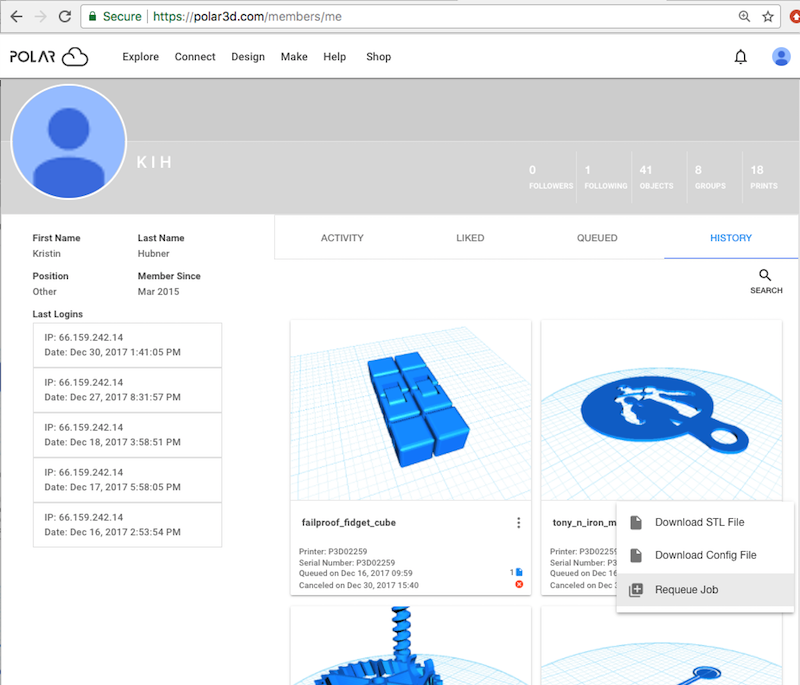
Task: Click the Secure padlock icon
Action: pos(92,16)
